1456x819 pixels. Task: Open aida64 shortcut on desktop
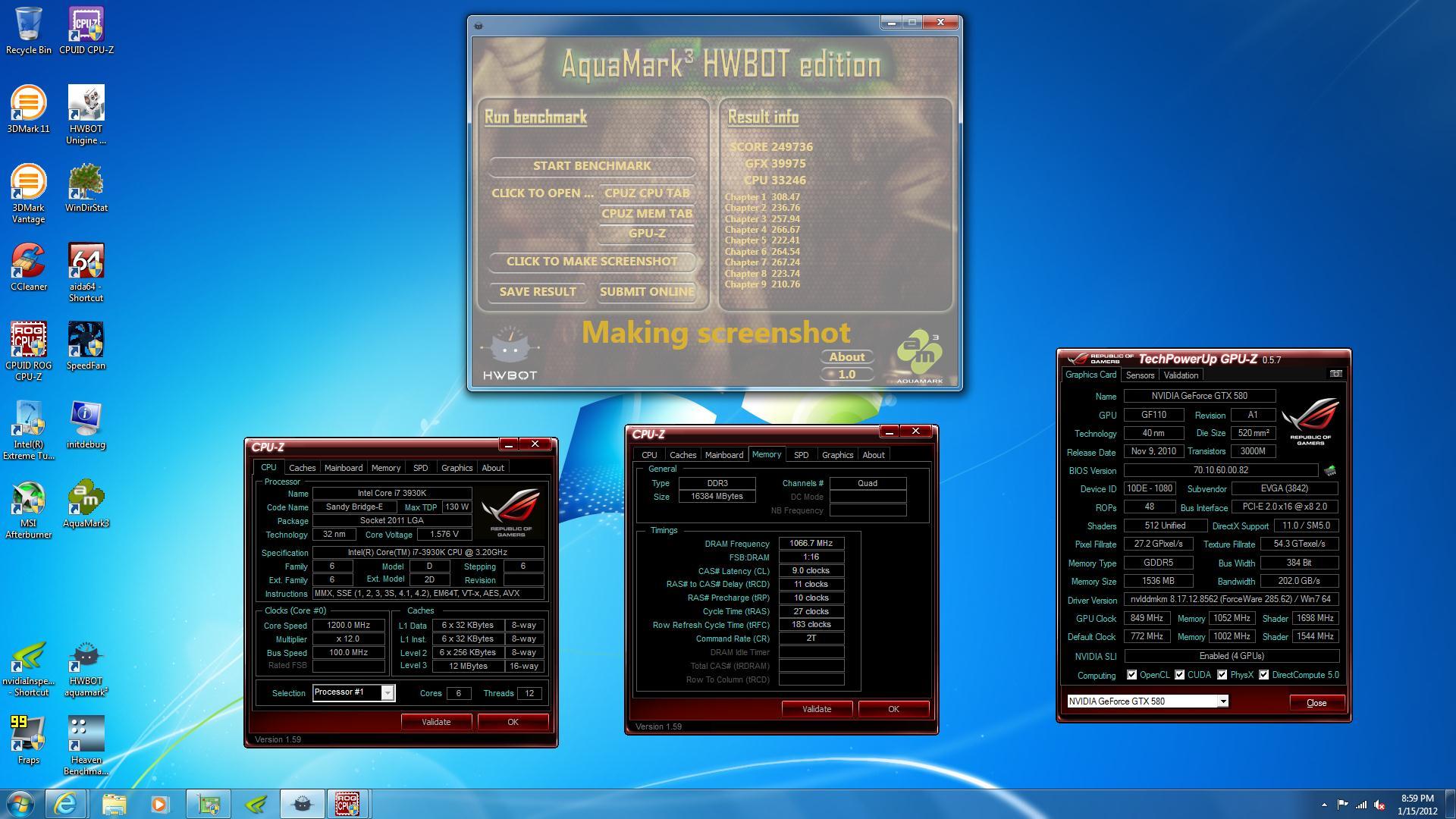click(x=86, y=272)
